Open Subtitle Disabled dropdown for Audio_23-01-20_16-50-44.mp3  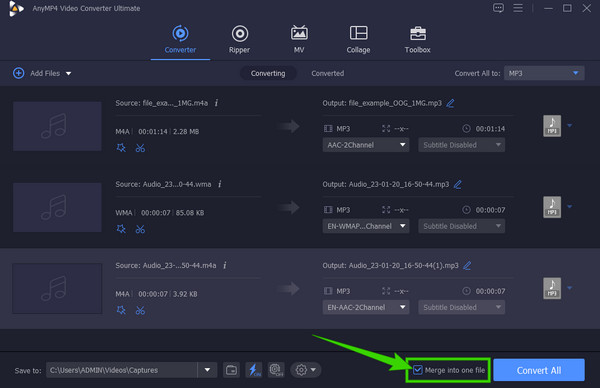click(x=461, y=226)
